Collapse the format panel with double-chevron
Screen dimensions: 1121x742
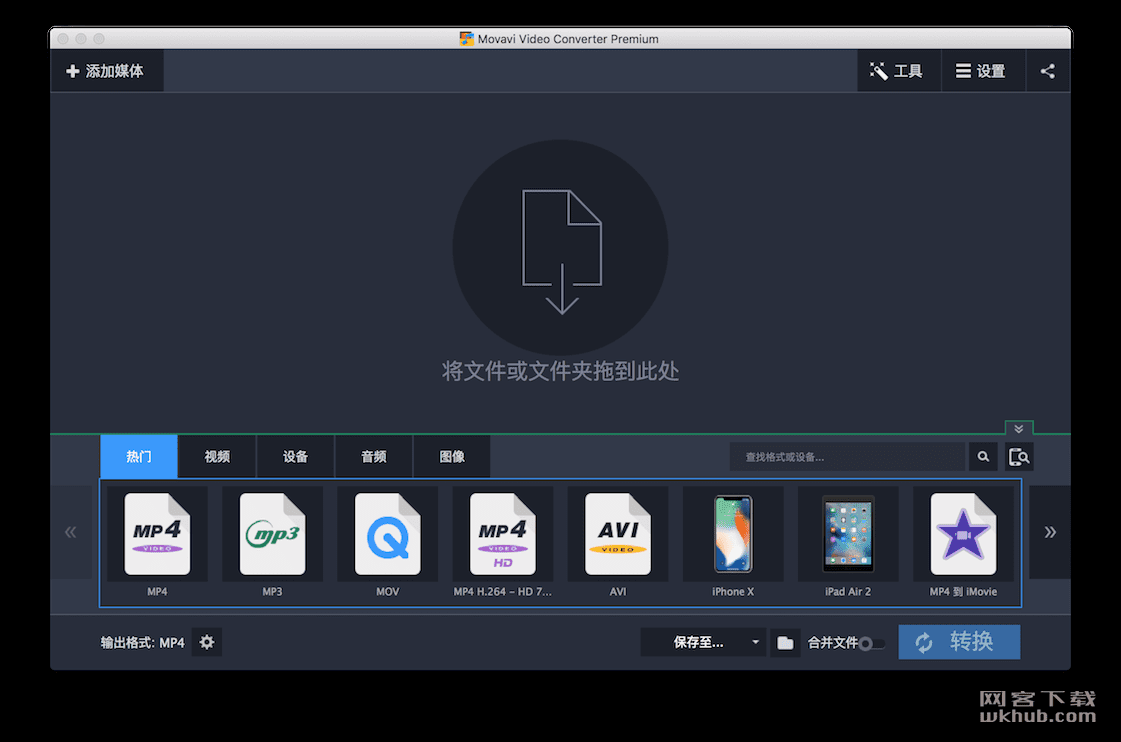1019,428
